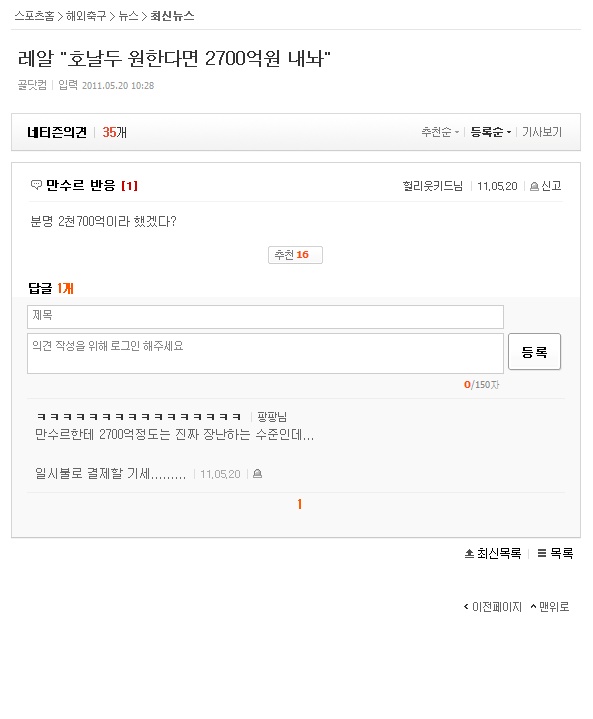Select page 1 of replies

(x=299, y=504)
